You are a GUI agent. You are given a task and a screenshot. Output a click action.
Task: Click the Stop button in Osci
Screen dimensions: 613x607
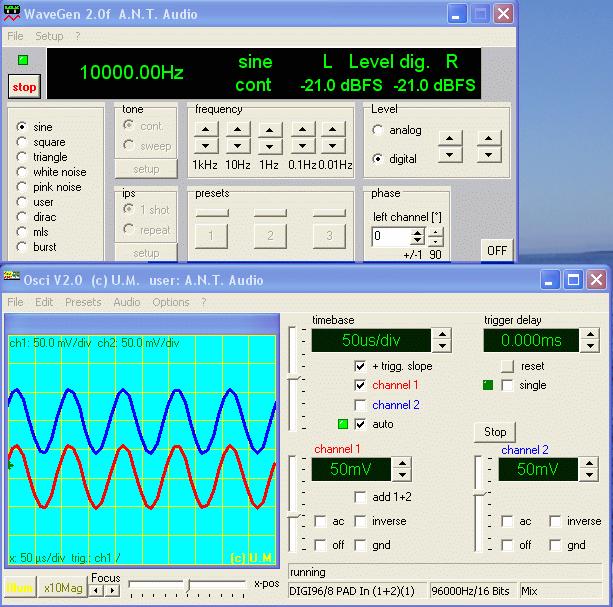(x=495, y=432)
